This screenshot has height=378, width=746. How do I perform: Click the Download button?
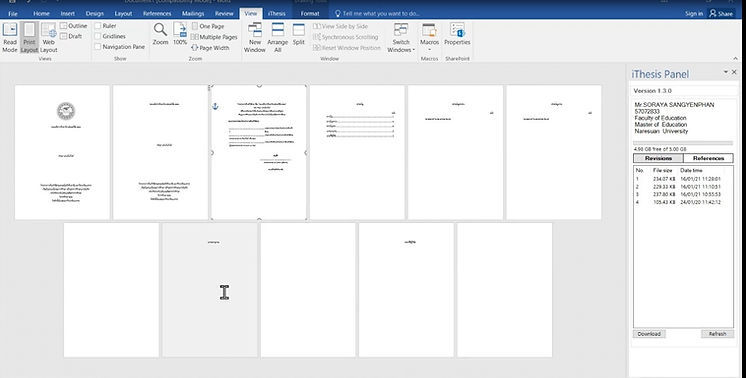(649, 334)
